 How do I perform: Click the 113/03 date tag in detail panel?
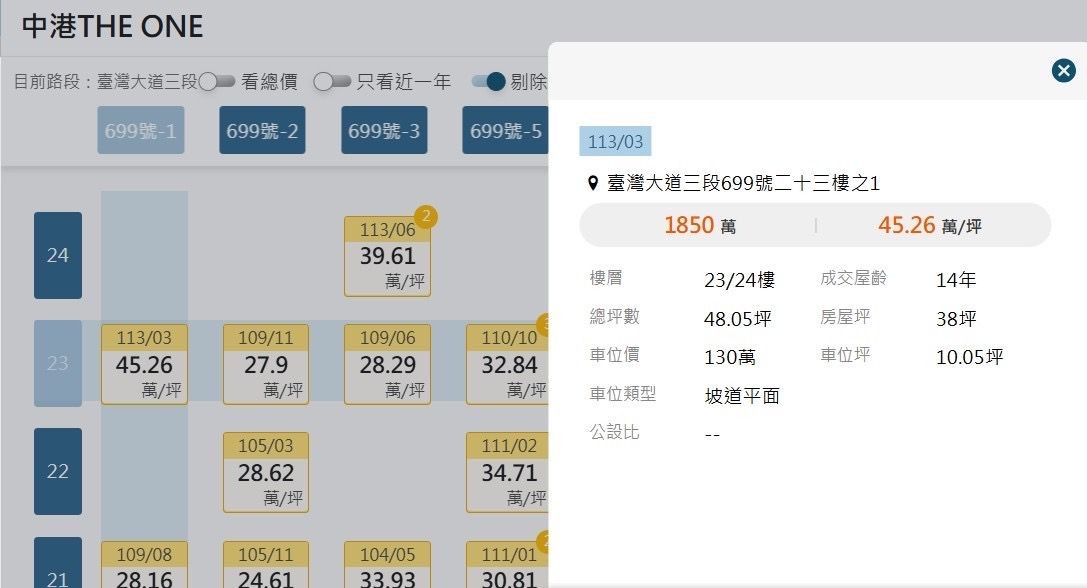[615, 142]
